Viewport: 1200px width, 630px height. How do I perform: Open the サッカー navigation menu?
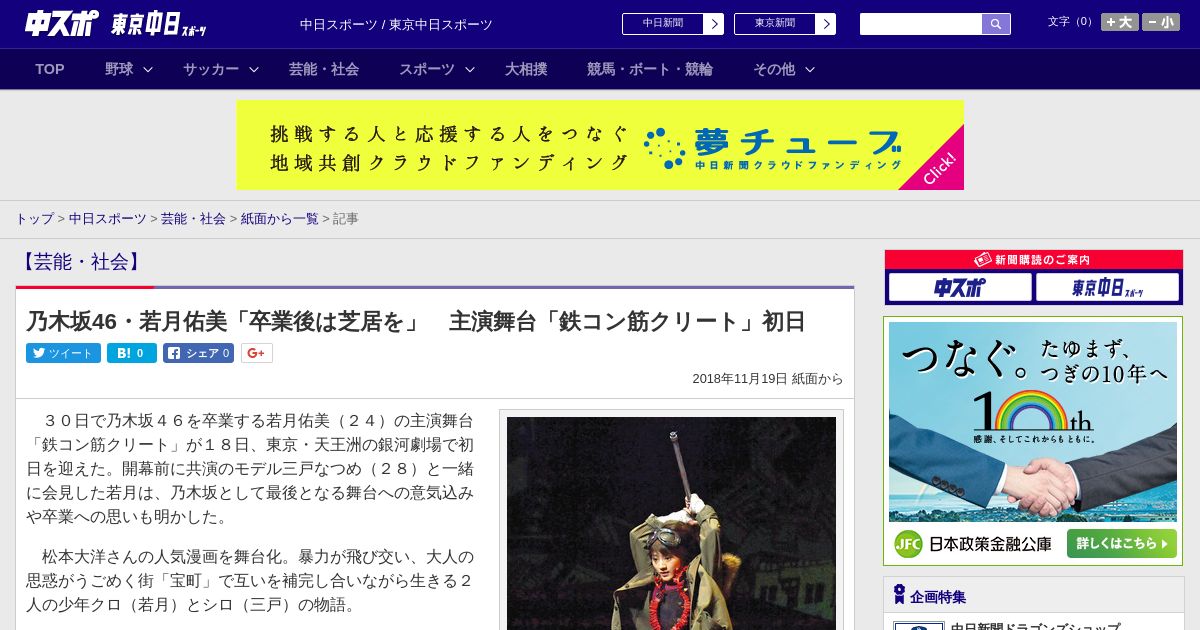(x=211, y=69)
